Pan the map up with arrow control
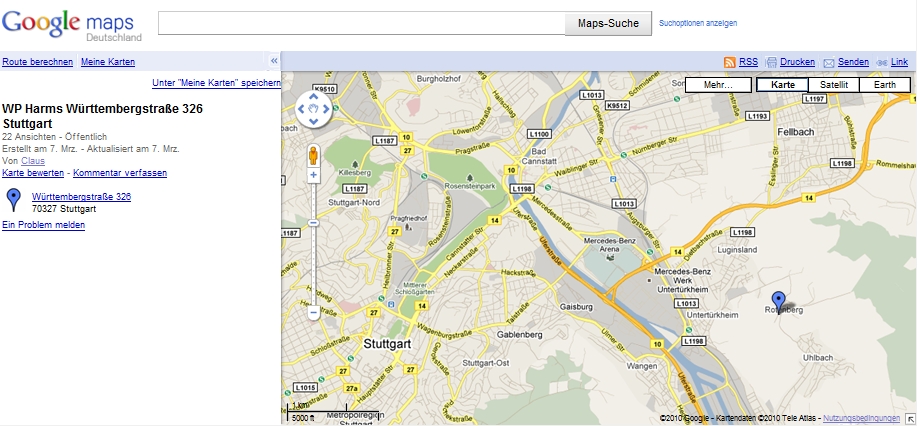 [x=313, y=97]
